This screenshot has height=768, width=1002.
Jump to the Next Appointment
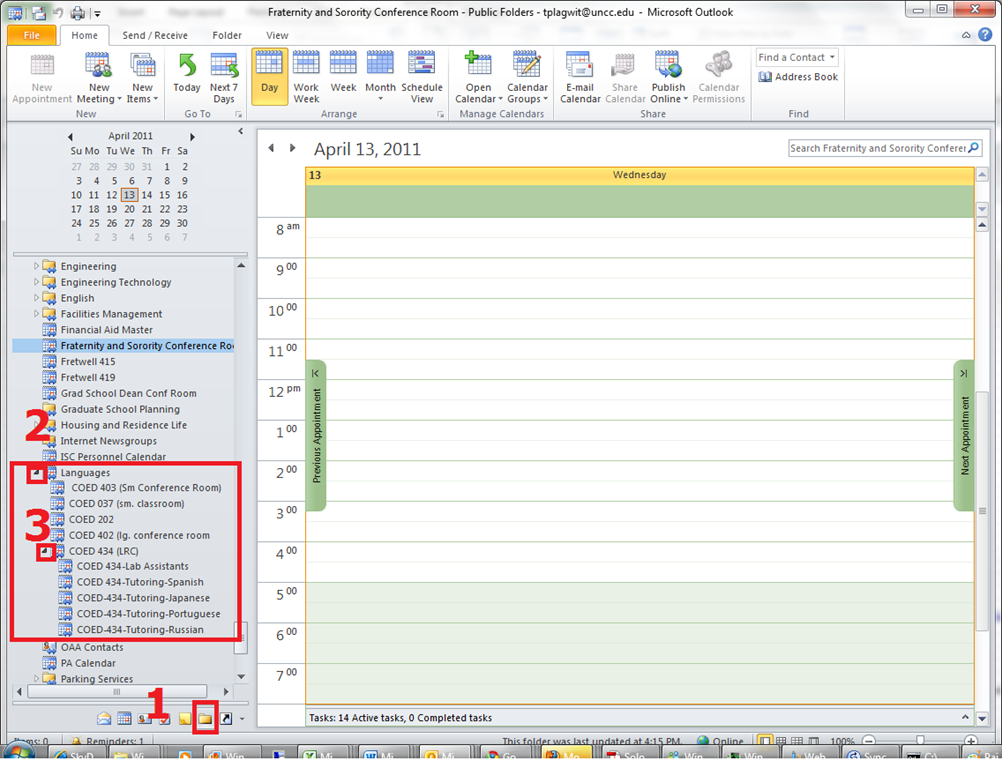coord(964,435)
